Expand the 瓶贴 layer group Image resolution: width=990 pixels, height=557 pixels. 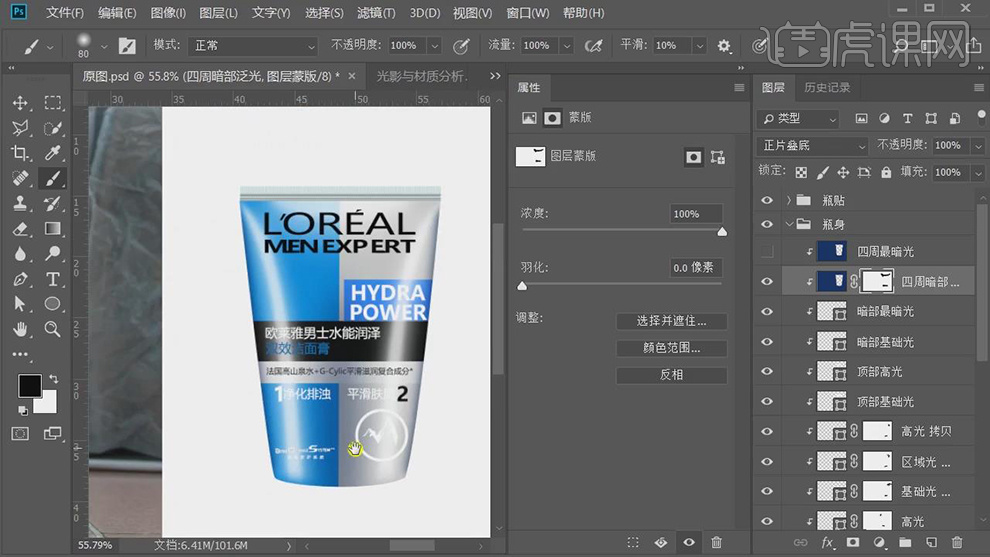(789, 200)
